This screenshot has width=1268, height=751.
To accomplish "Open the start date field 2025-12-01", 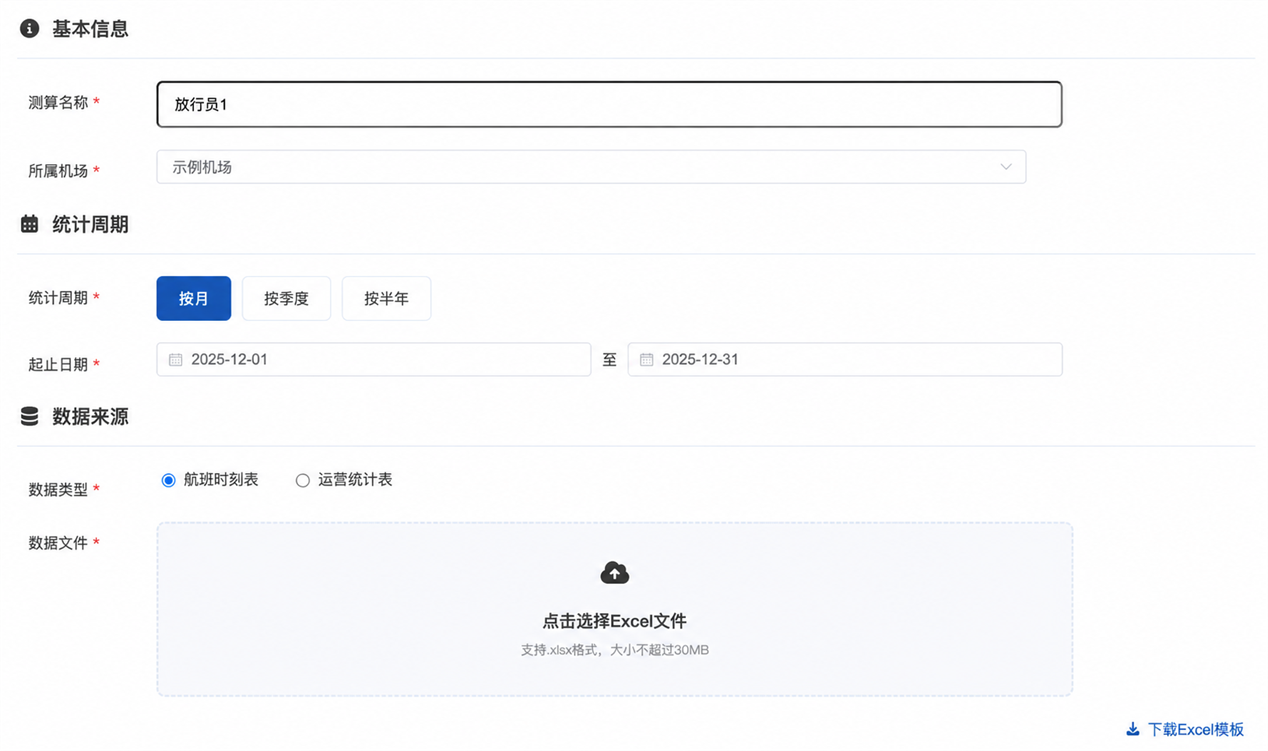I will pos(374,360).
